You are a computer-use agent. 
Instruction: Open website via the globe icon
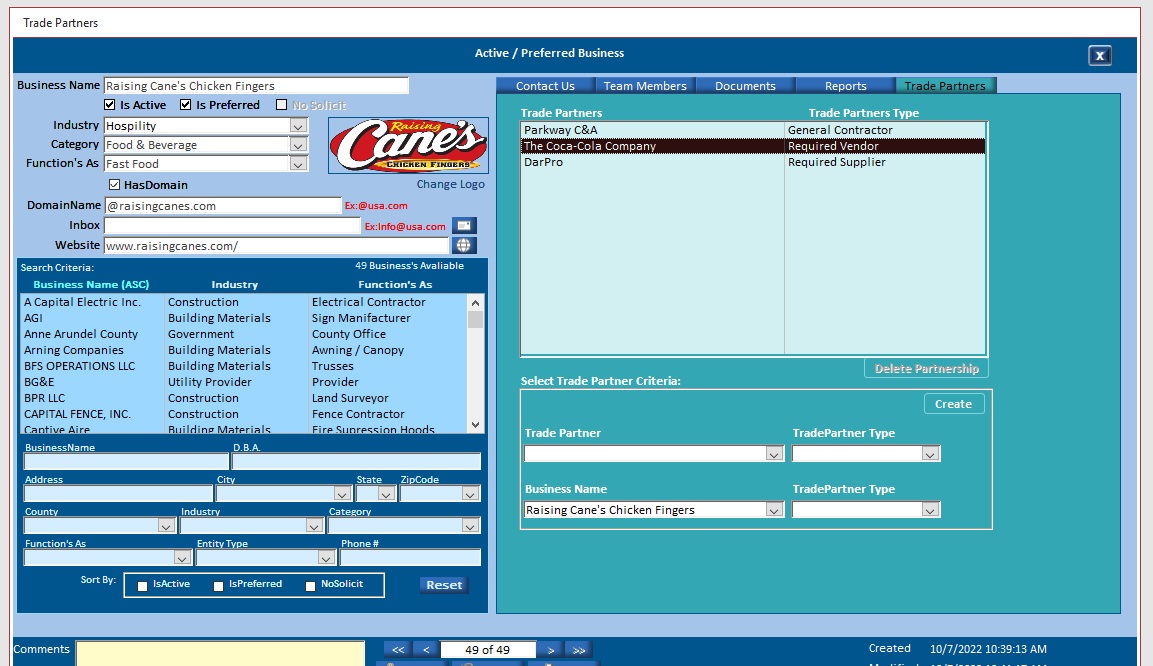464,245
